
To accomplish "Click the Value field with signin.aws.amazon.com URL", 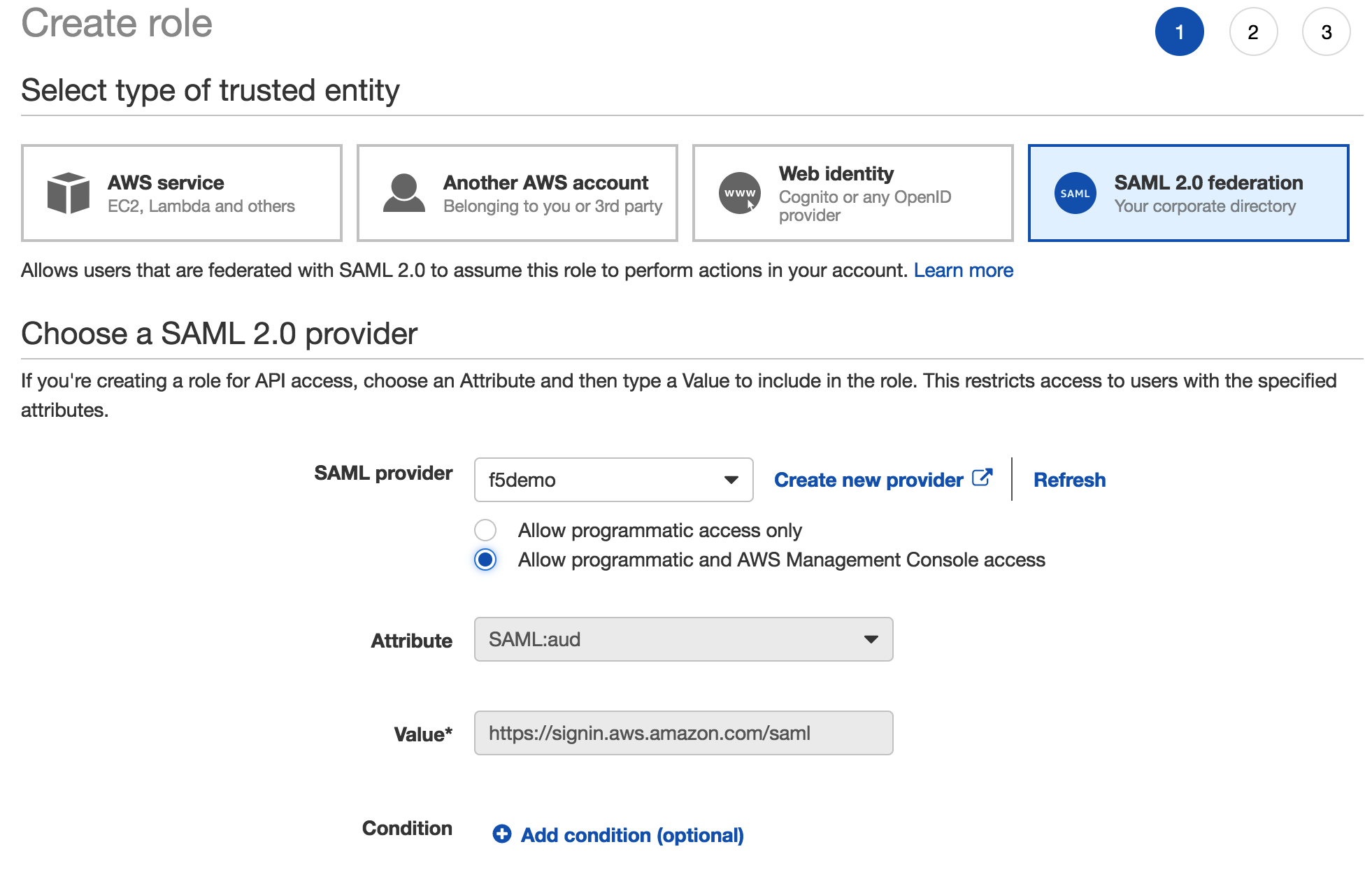I will [x=683, y=733].
